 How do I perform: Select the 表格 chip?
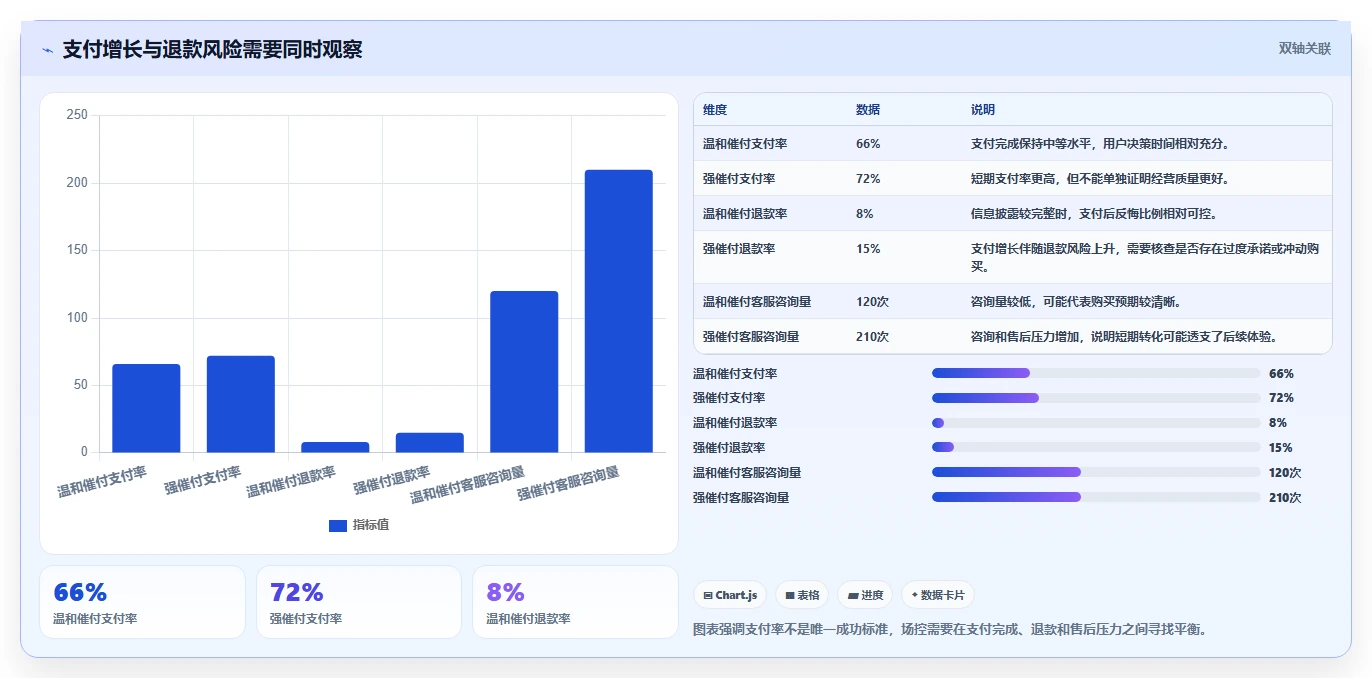pos(802,595)
